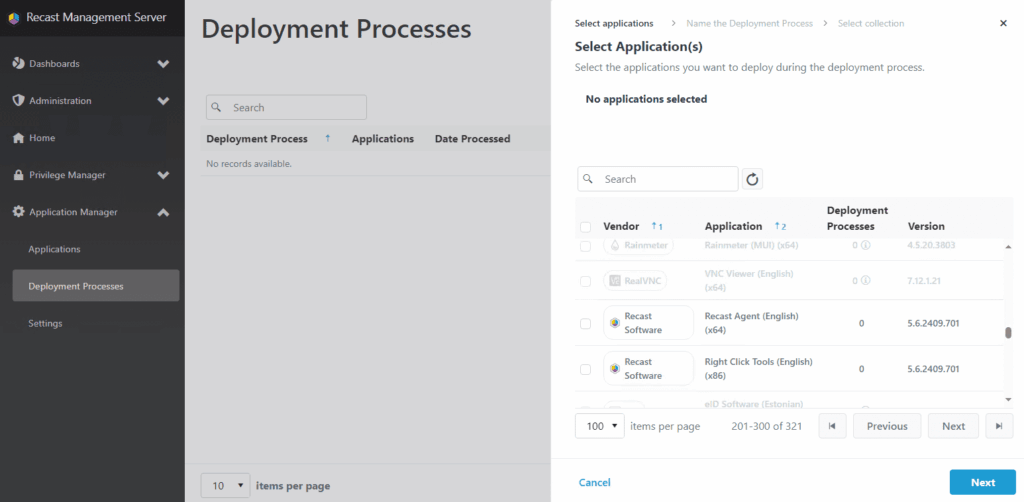Jump to first page of applications
Image resolution: width=1024 pixels, height=502 pixels.
pos(832,426)
